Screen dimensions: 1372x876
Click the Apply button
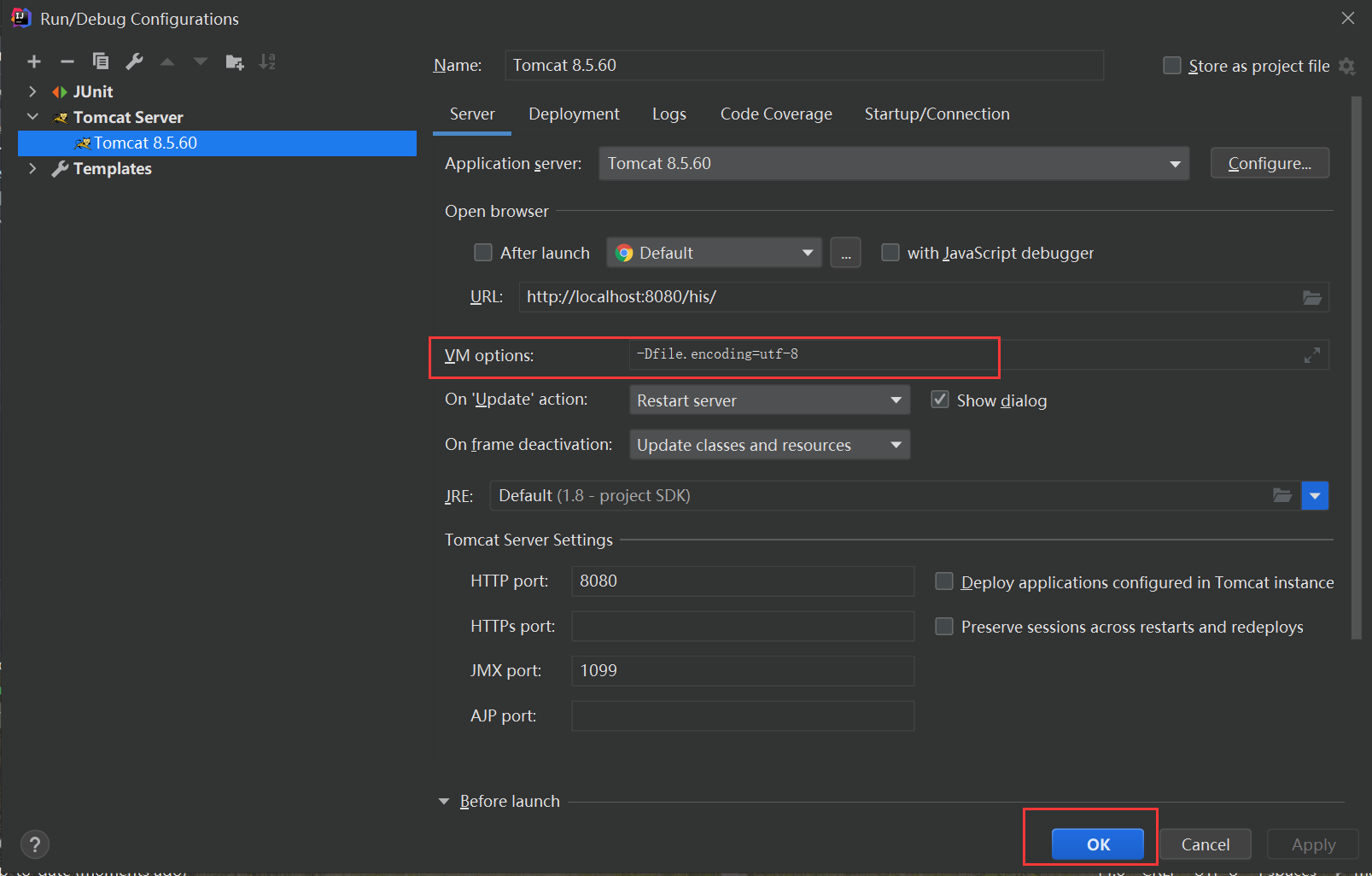click(1313, 844)
